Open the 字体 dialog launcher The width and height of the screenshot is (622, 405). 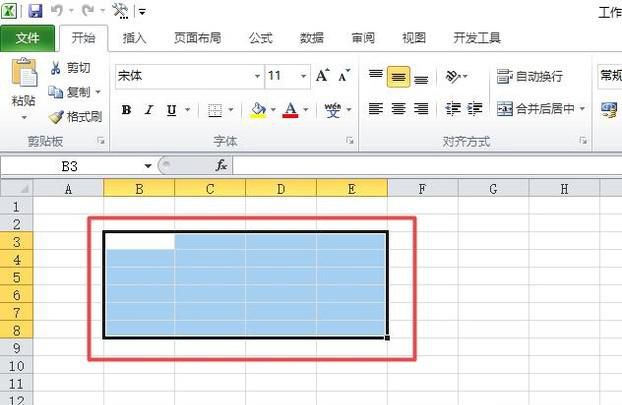[x=349, y=141]
